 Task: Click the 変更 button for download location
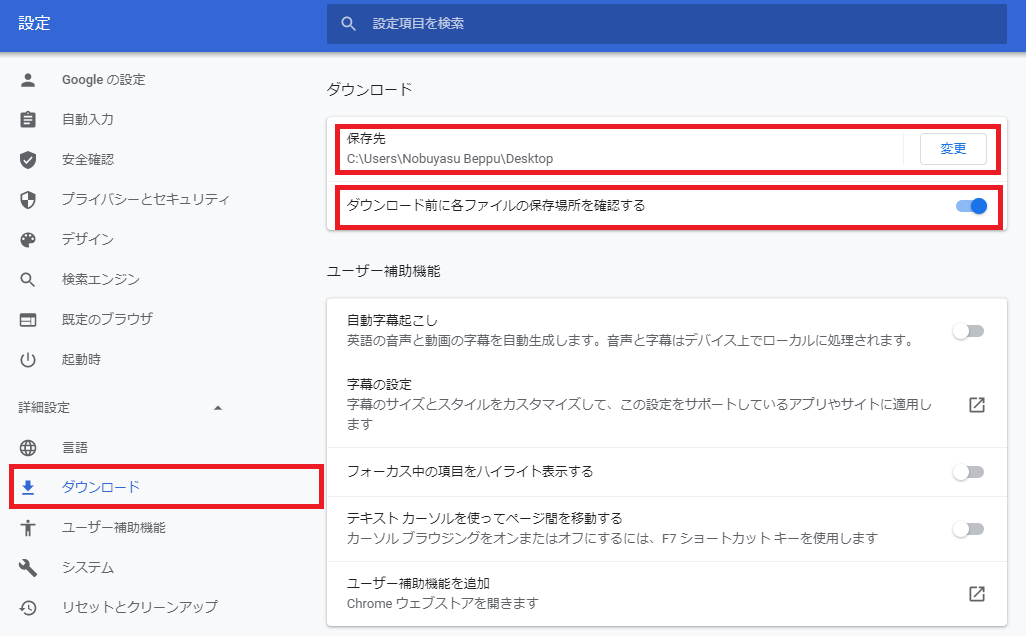[953, 149]
